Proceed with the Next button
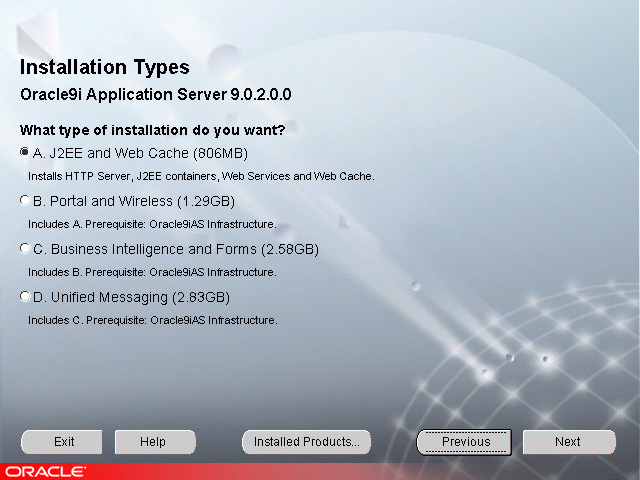 (569, 442)
